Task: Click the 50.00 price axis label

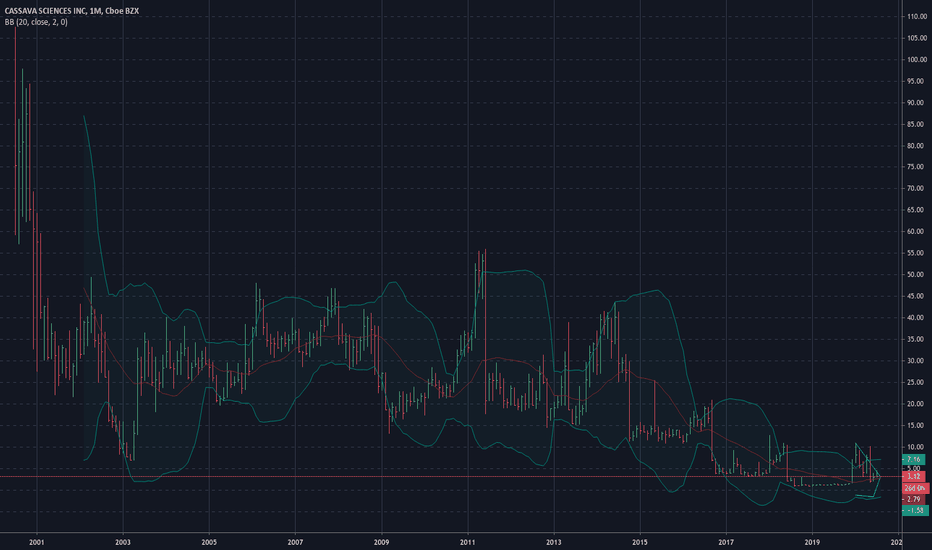Action: [917, 275]
